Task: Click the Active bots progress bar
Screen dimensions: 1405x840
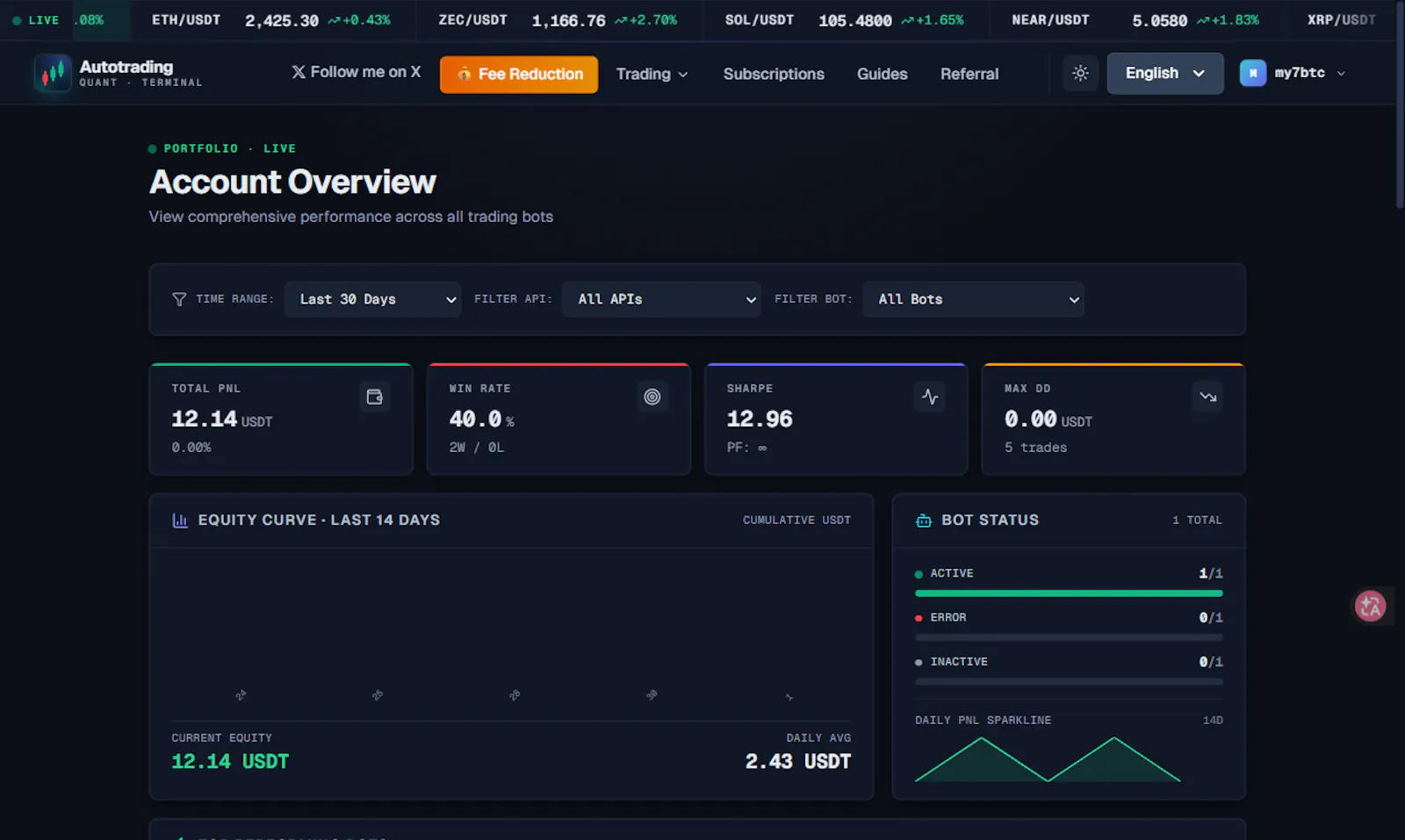Action: pyautogui.click(x=1069, y=593)
